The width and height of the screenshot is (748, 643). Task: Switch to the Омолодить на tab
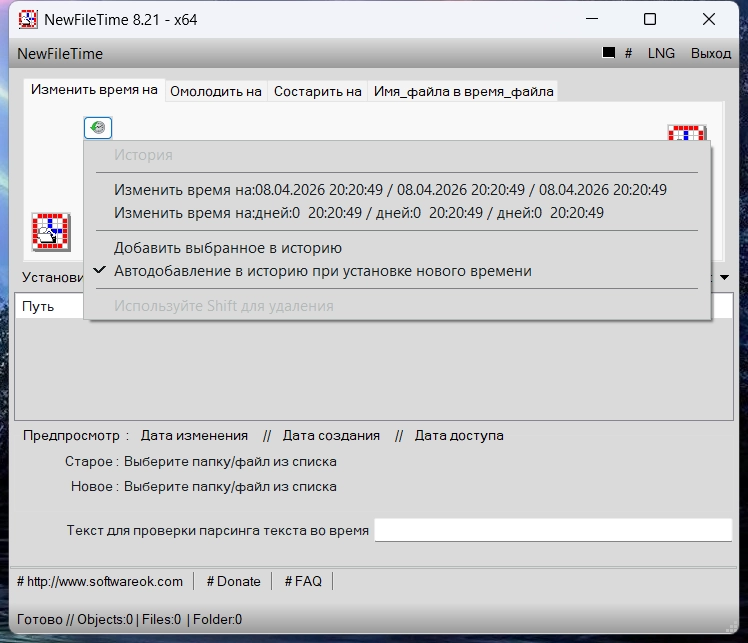pyautogui.click(x=216, y=91)
